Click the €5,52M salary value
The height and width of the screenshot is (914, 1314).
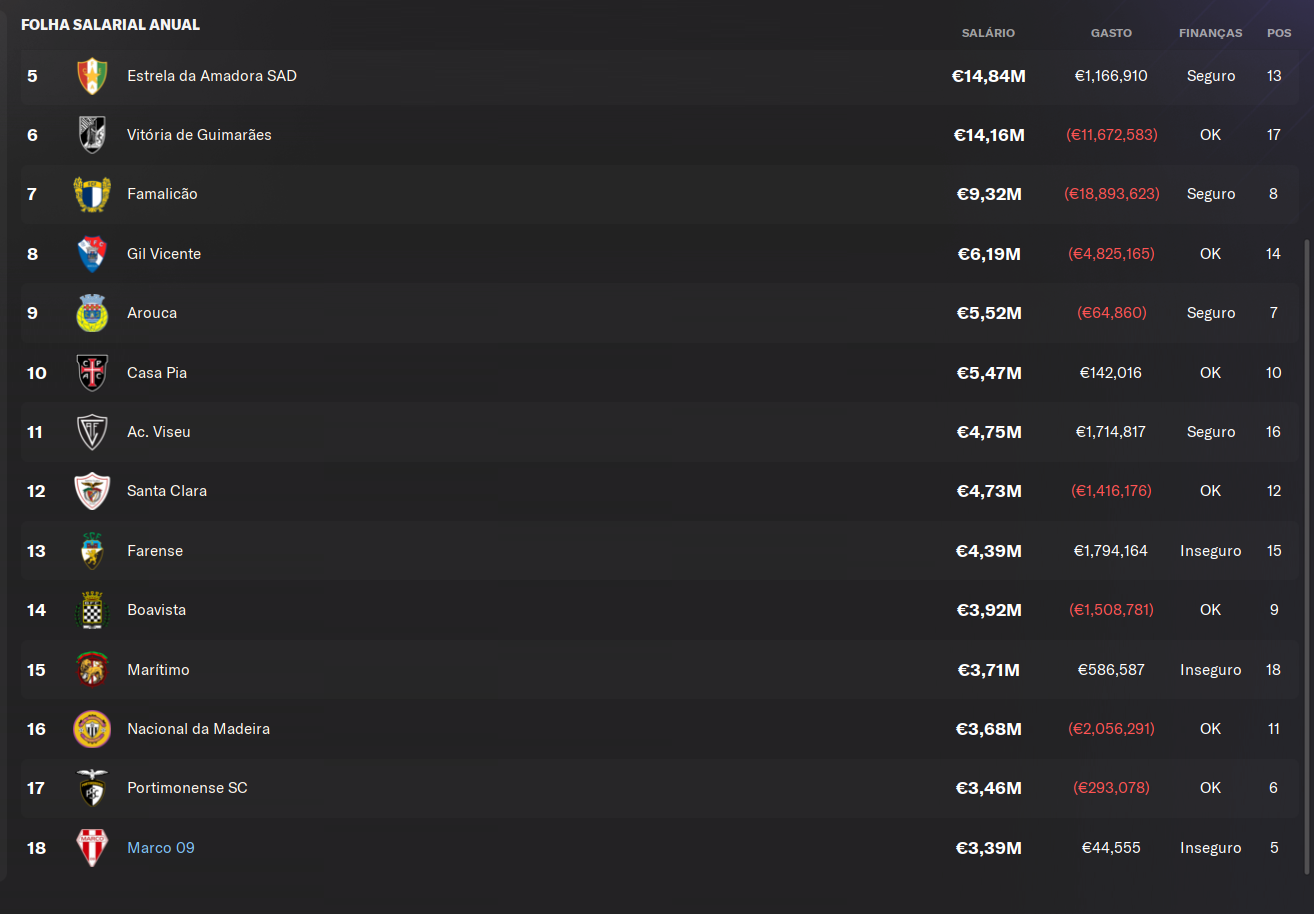coord(989,313)
